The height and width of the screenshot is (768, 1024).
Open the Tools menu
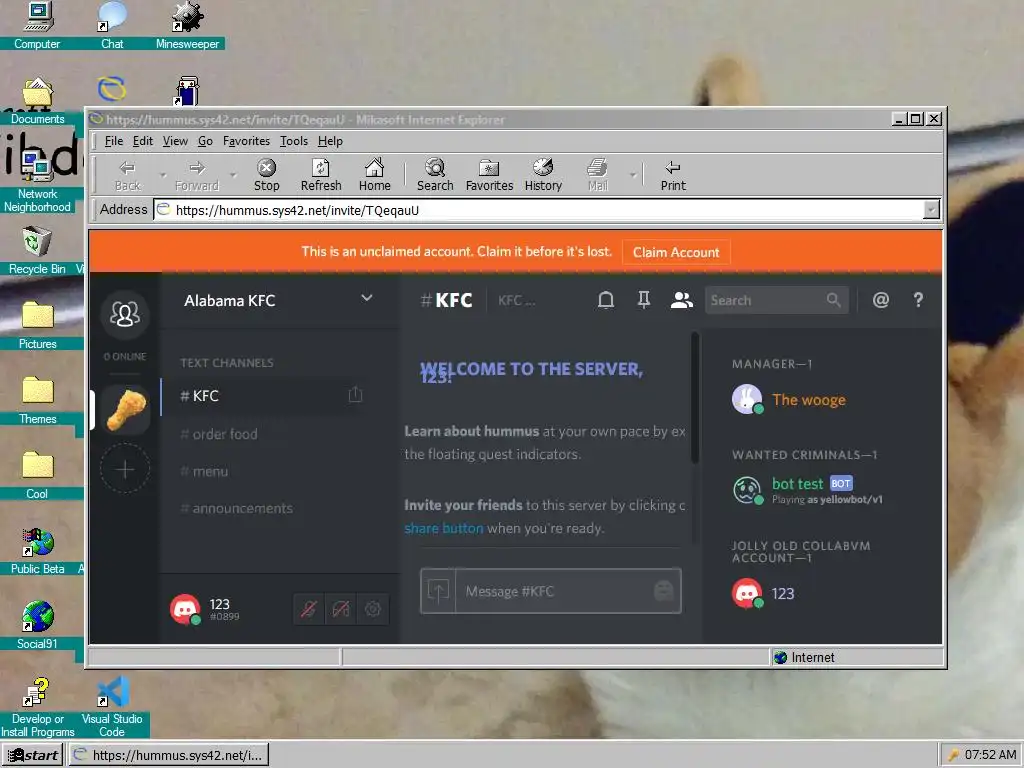click(x=294, y=141)
